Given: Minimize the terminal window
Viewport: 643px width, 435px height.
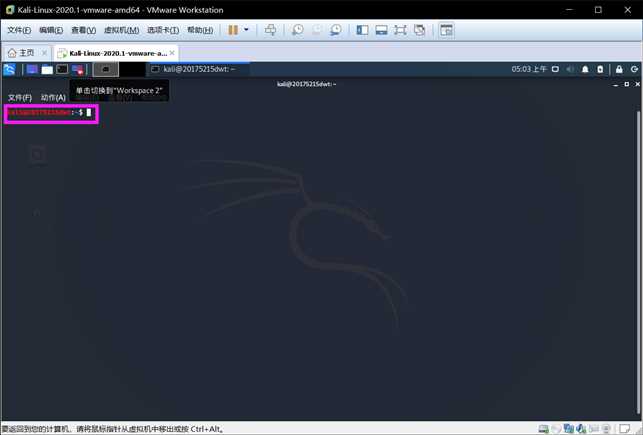Looking at the screenshot, I should (x=616, y=84).
